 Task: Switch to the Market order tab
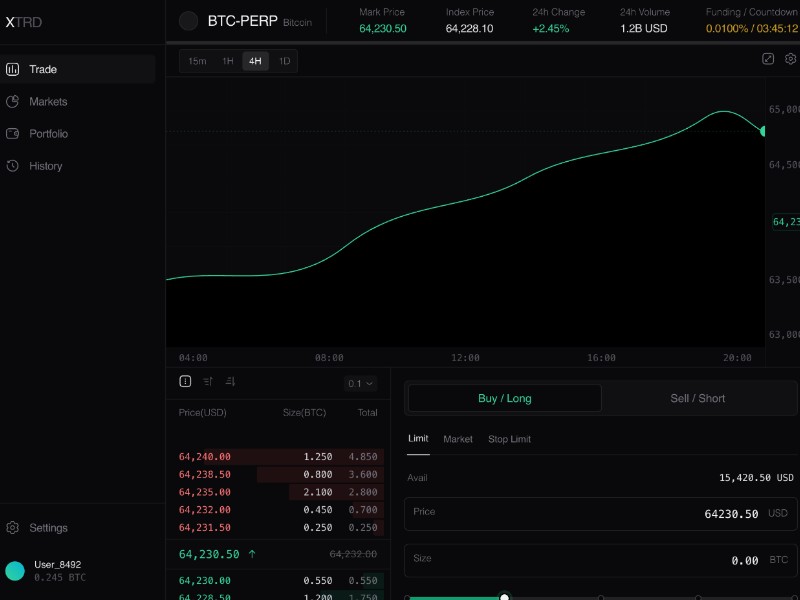[458, 439]
